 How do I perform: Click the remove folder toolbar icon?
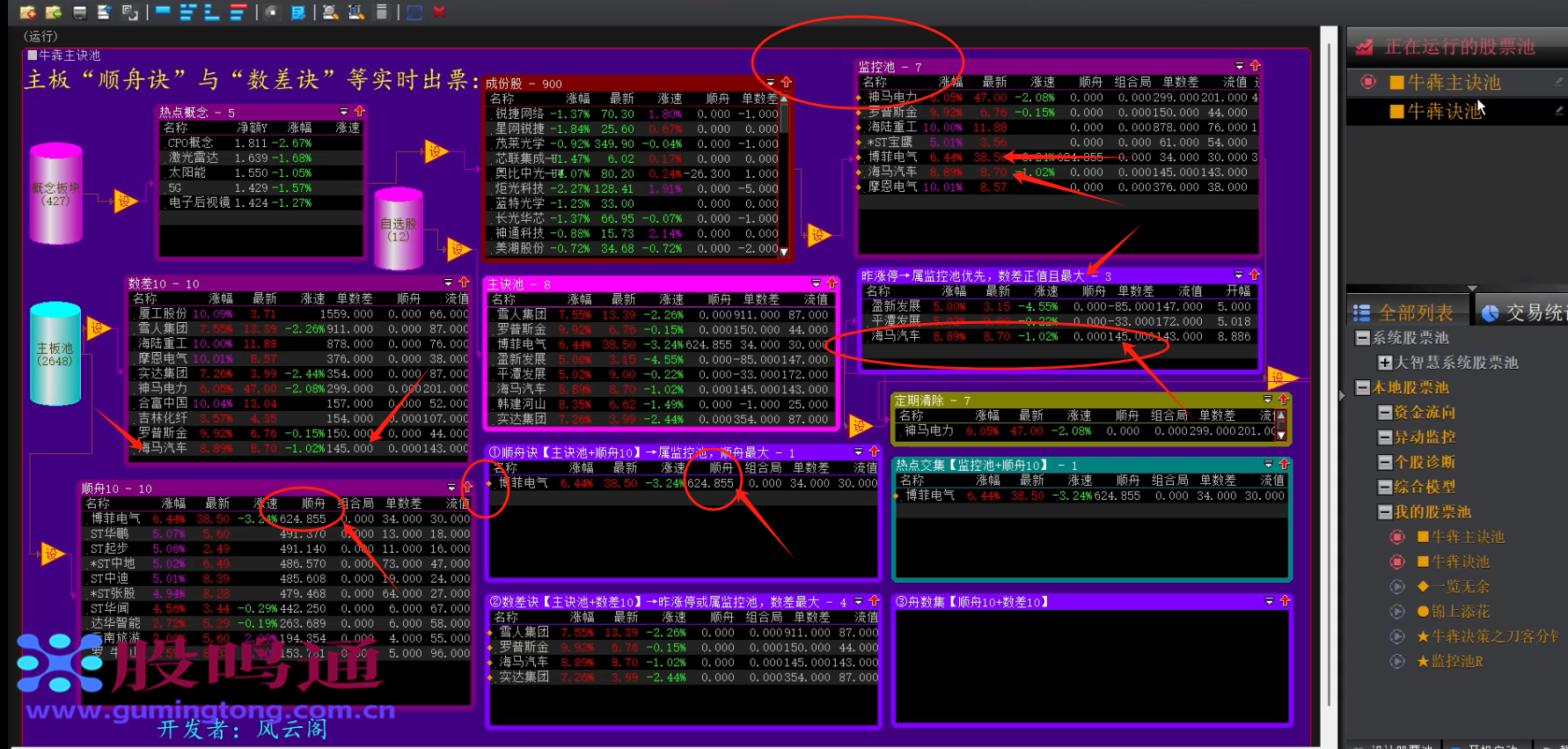54,12
